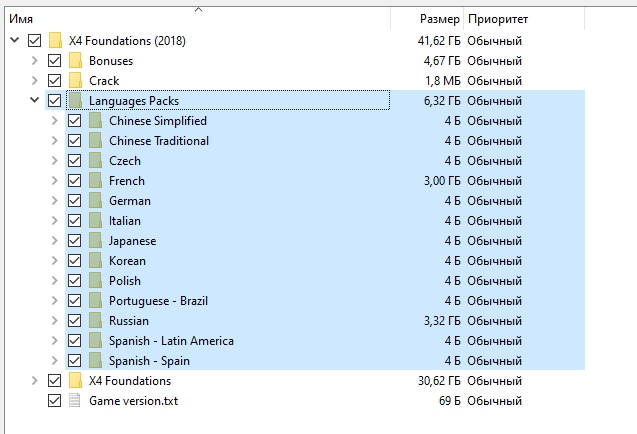Sort by the Имя column header
The height and width of the screenshot is (434, 637).
21,19
